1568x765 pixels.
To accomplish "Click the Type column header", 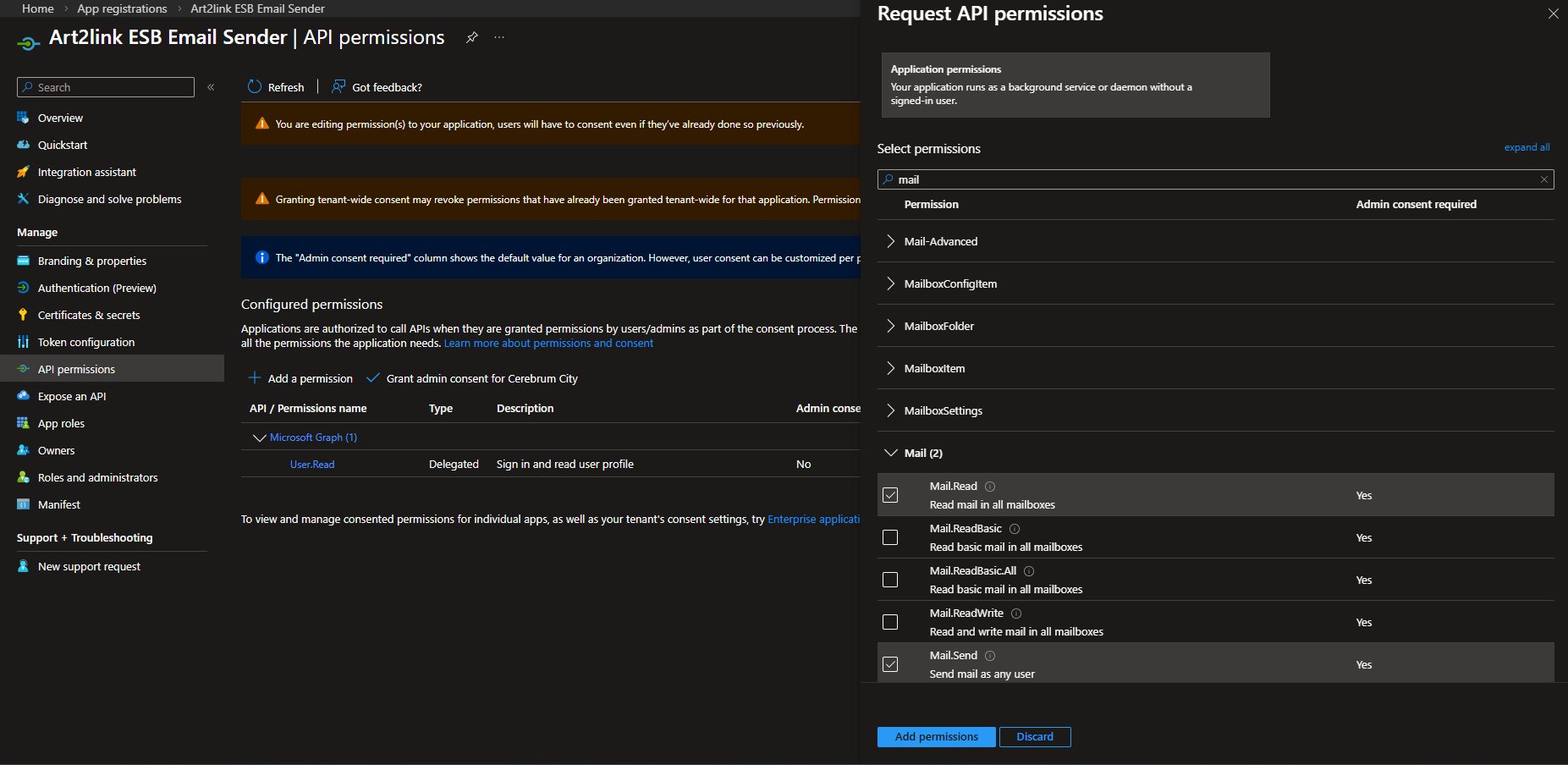I will pos(441,408).
